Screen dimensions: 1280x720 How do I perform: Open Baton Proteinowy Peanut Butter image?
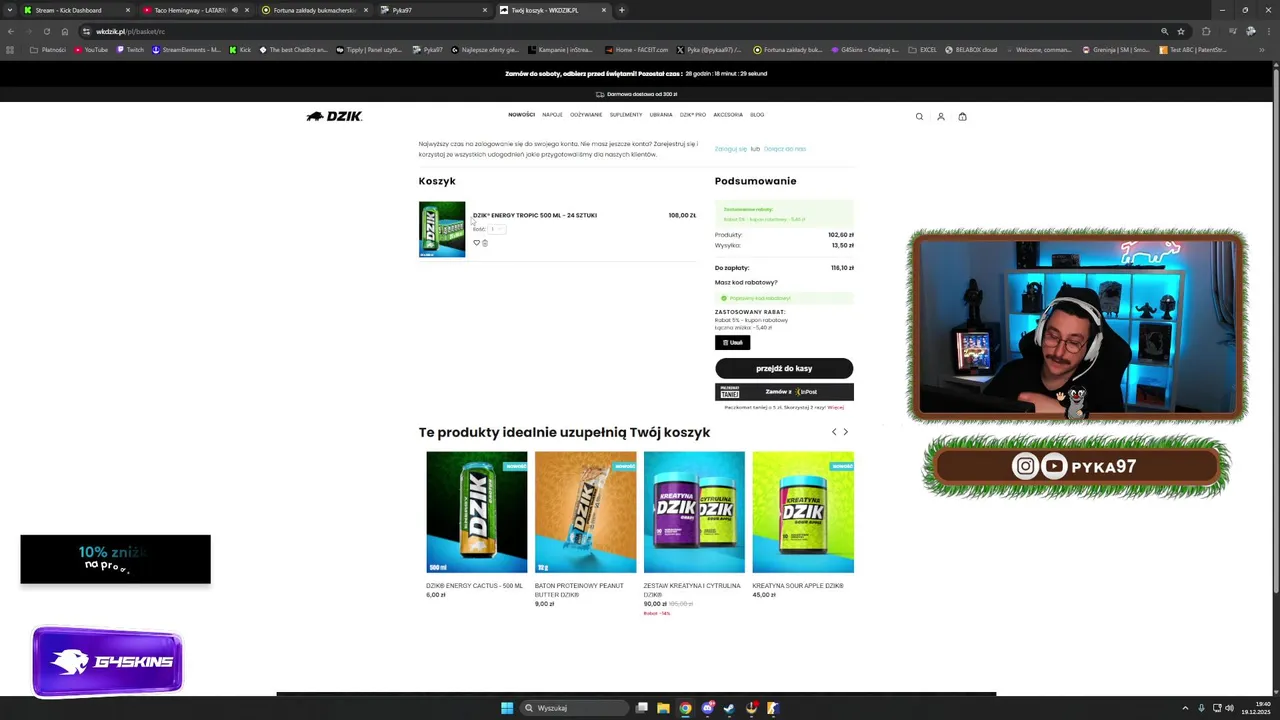585,512
